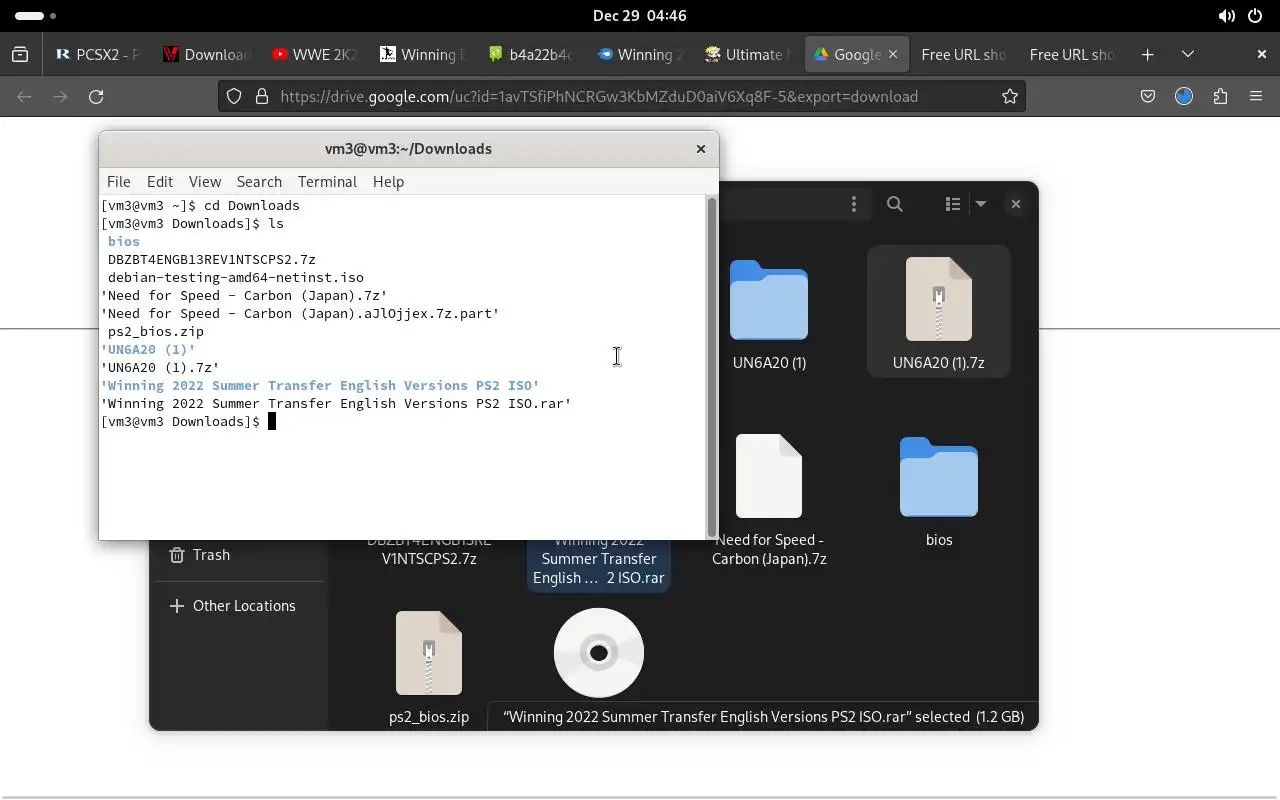Click ps2_bios.zip line in terminal output

(x=156, y=331)
